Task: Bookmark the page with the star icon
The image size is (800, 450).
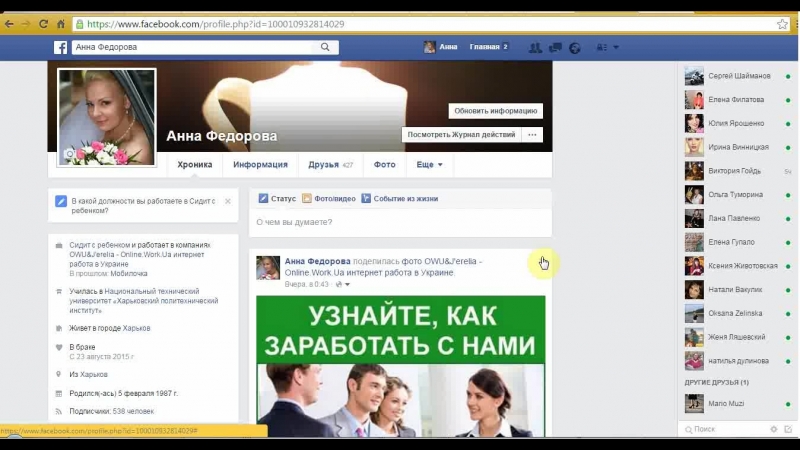Action: (x=782, y=24)
